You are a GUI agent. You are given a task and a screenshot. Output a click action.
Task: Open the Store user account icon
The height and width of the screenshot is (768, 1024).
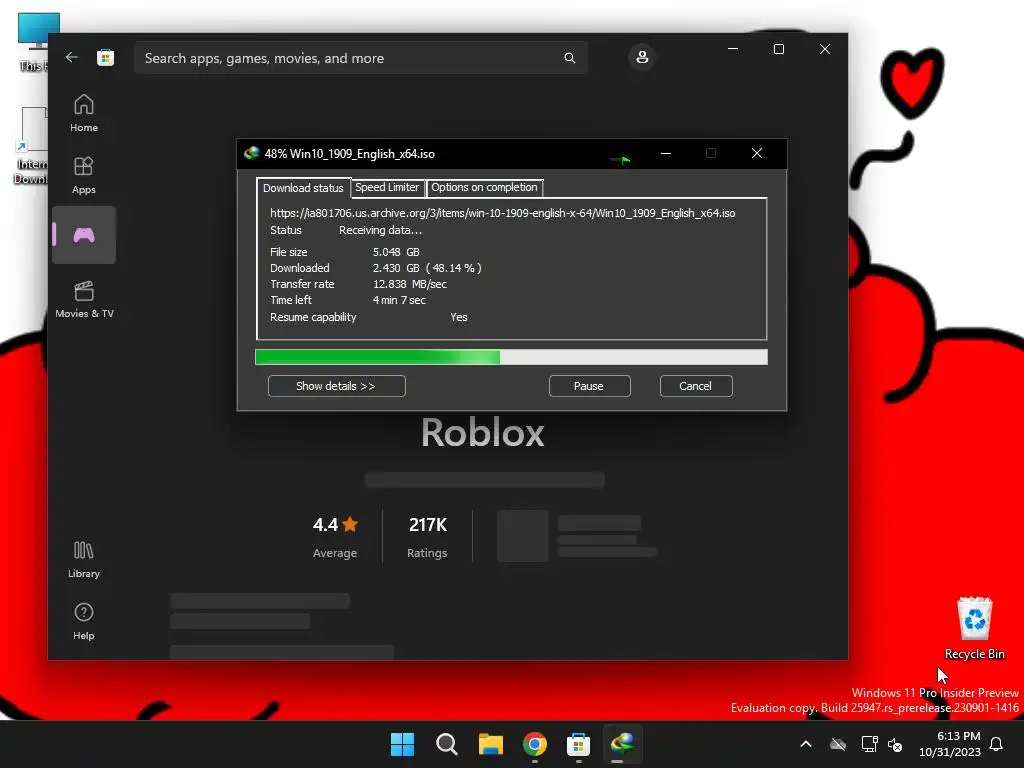[x=642, y=57]
